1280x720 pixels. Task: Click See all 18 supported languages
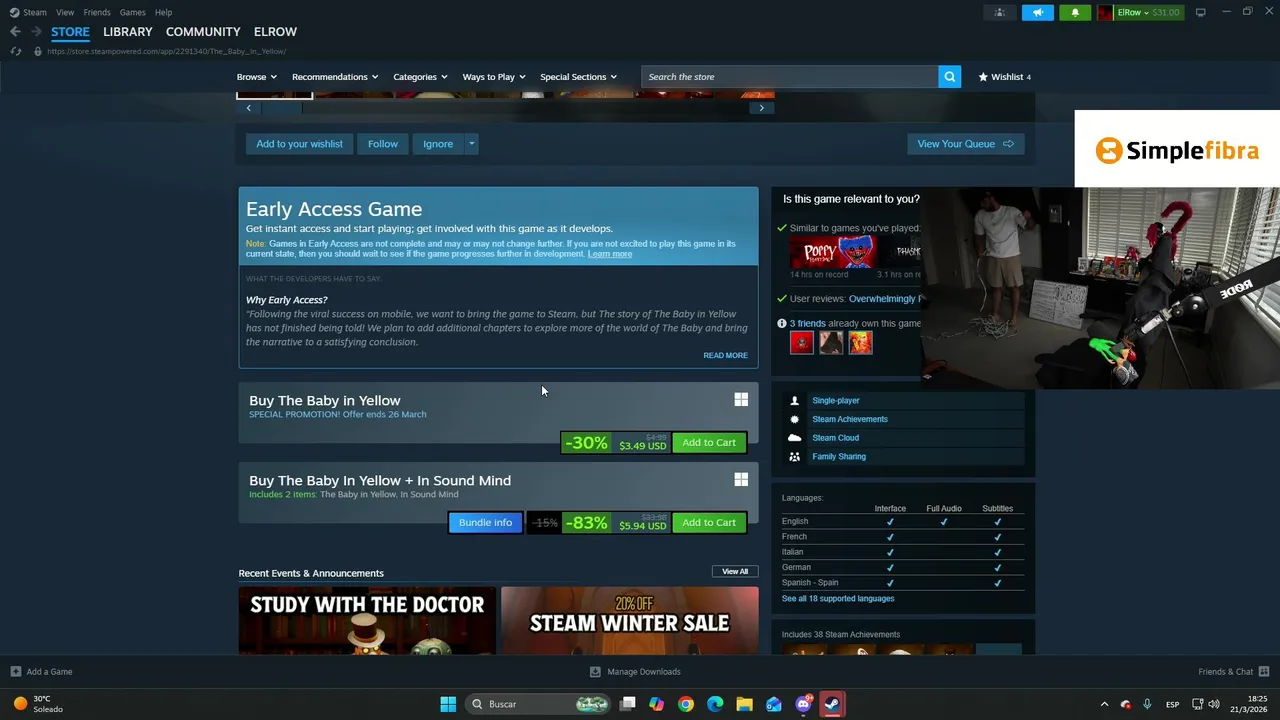coord(838,599)
